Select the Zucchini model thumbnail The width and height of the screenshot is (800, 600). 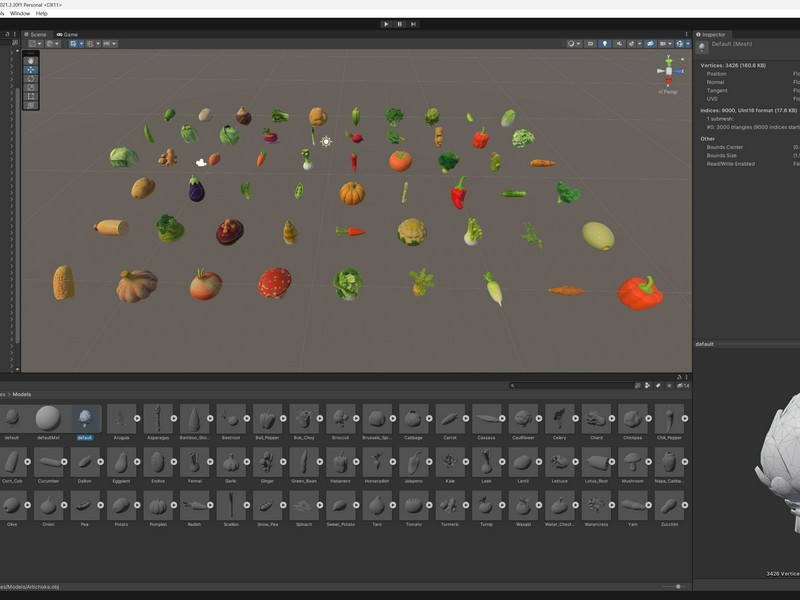pos(669,505)
